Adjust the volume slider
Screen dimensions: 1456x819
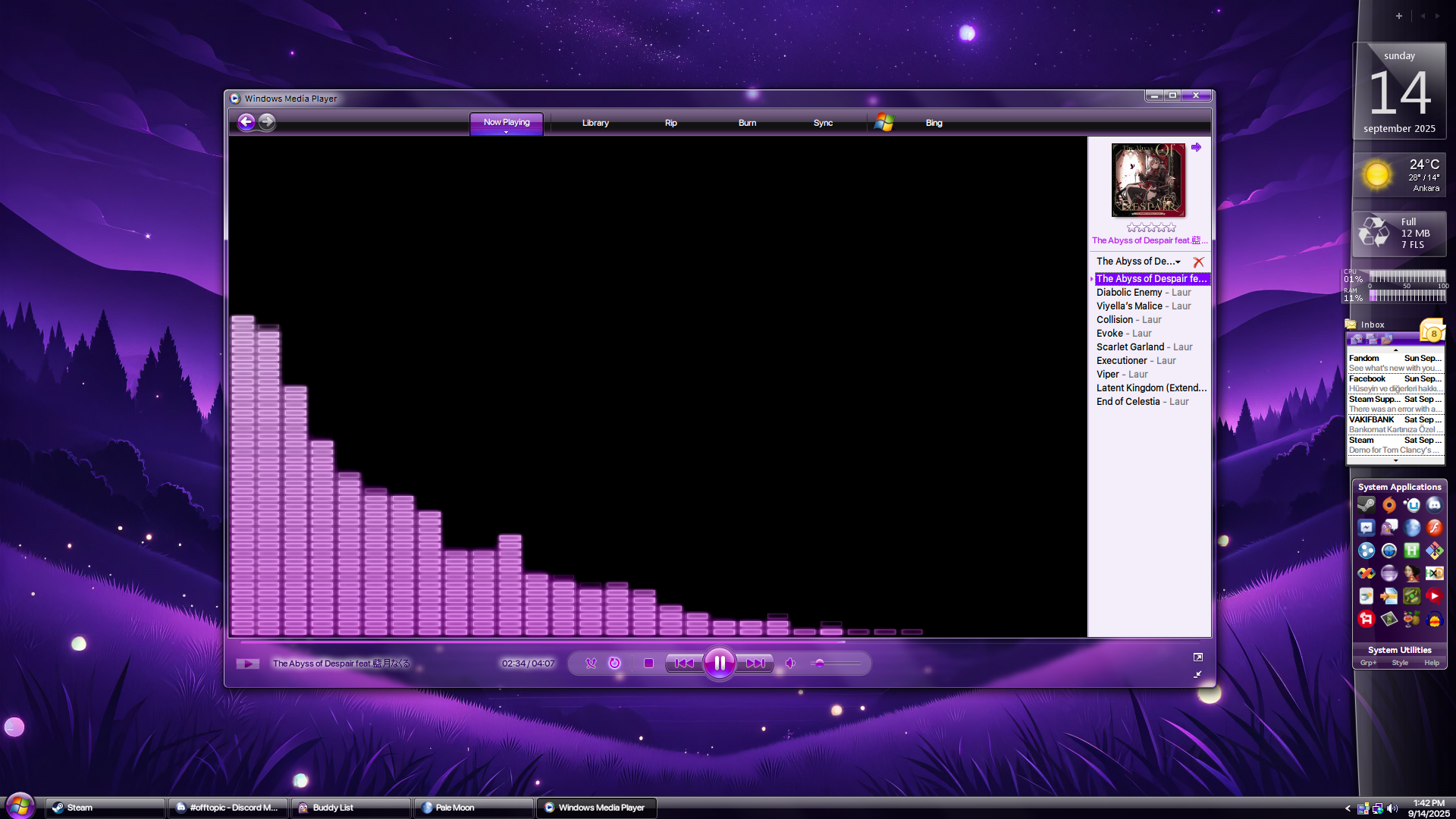point(836,664)
